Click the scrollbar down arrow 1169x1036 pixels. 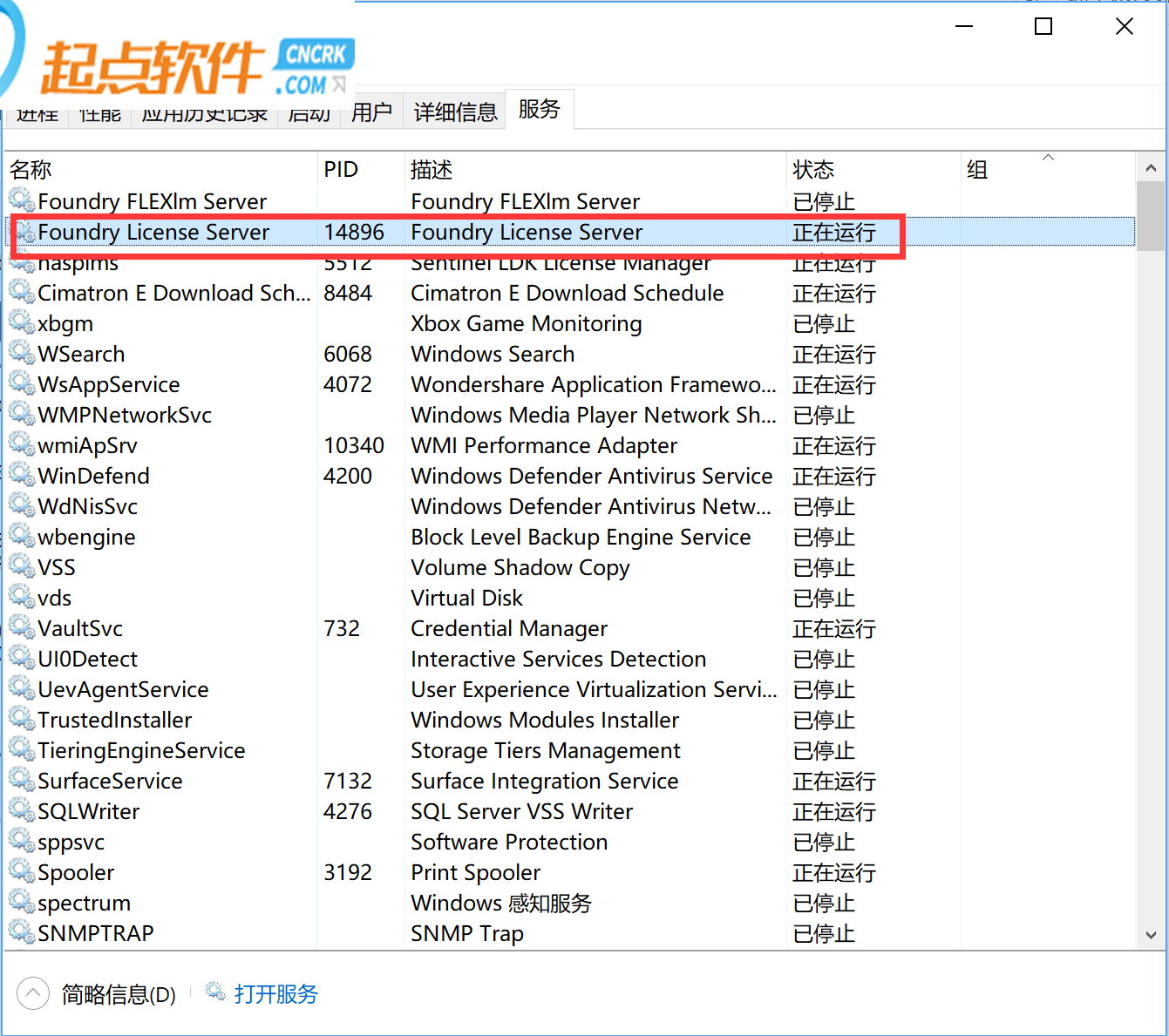pyautogui.click(x=1151, y=935)
